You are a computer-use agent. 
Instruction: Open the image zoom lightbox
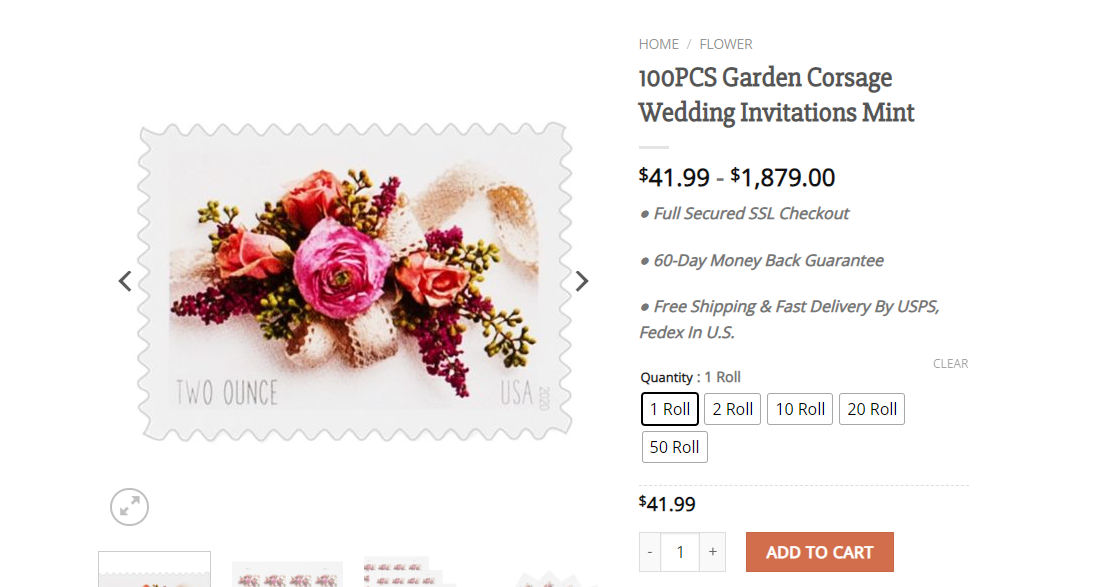tap(129, 507)
